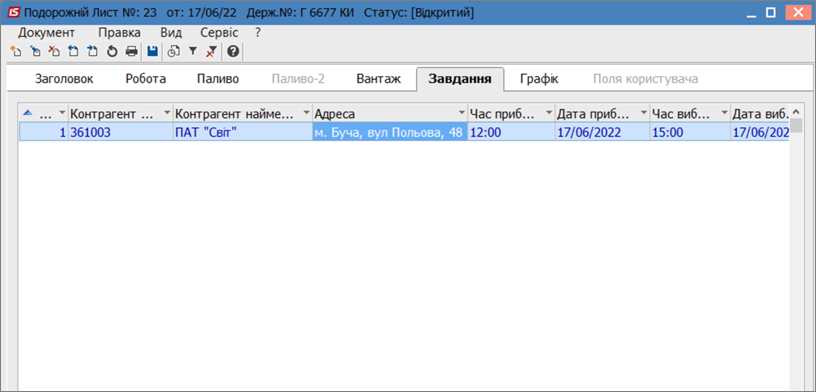Select the address cell м. Буча, вул Польова
816x392 pixels.
(x=389, y=132)
